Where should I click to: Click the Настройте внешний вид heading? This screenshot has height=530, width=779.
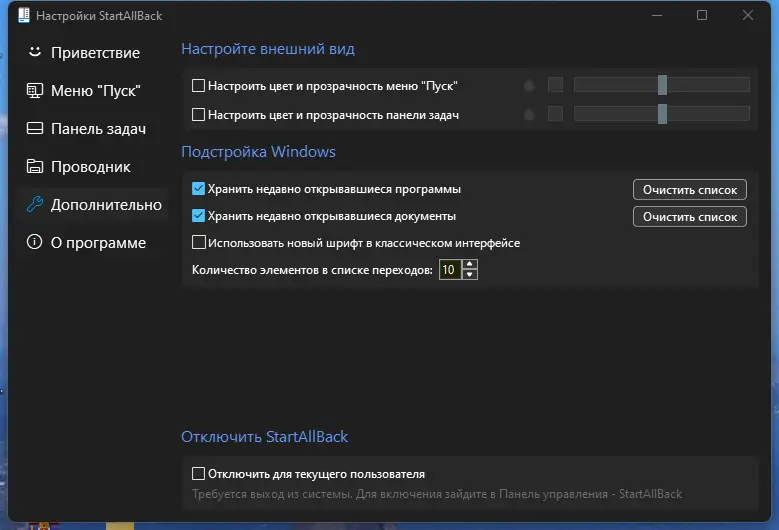268,49
